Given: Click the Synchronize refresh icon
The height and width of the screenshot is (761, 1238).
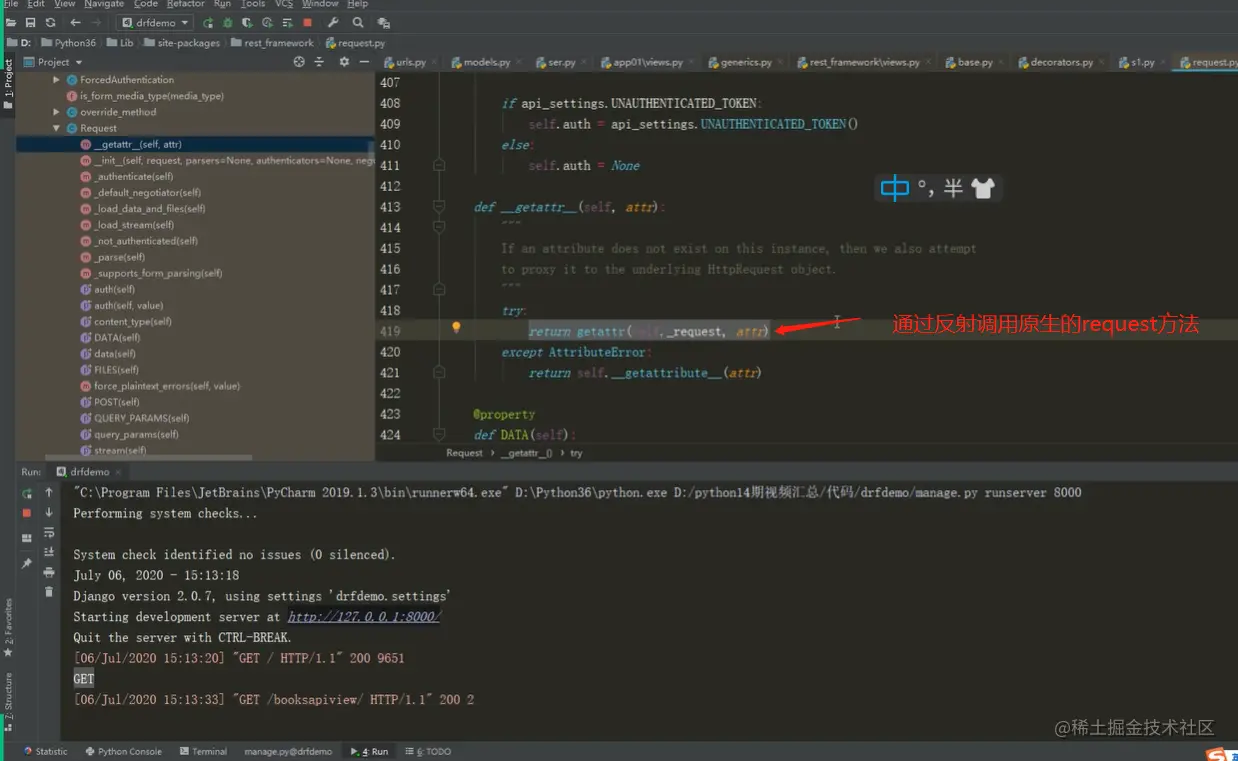Looking at the screenshot, I should click(50, 22).
